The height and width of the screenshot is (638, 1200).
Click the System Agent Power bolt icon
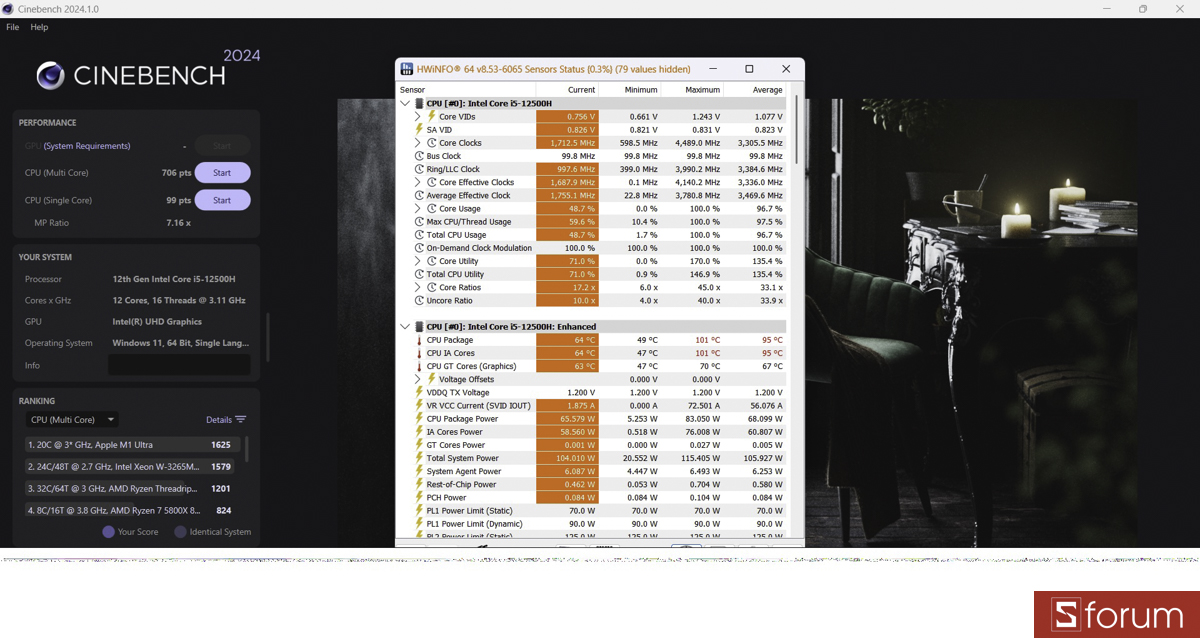[420, 471]
